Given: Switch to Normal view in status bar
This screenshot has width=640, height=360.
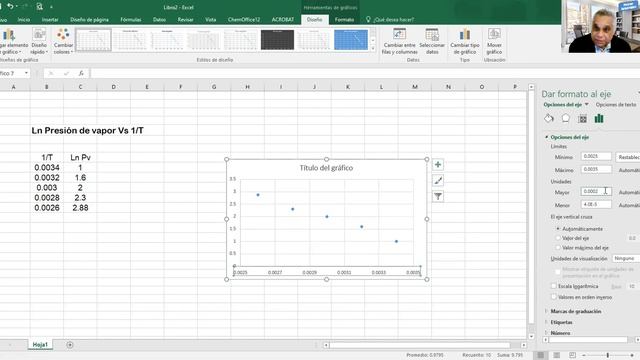Looking at the screenshot, I should pos(541,355).
